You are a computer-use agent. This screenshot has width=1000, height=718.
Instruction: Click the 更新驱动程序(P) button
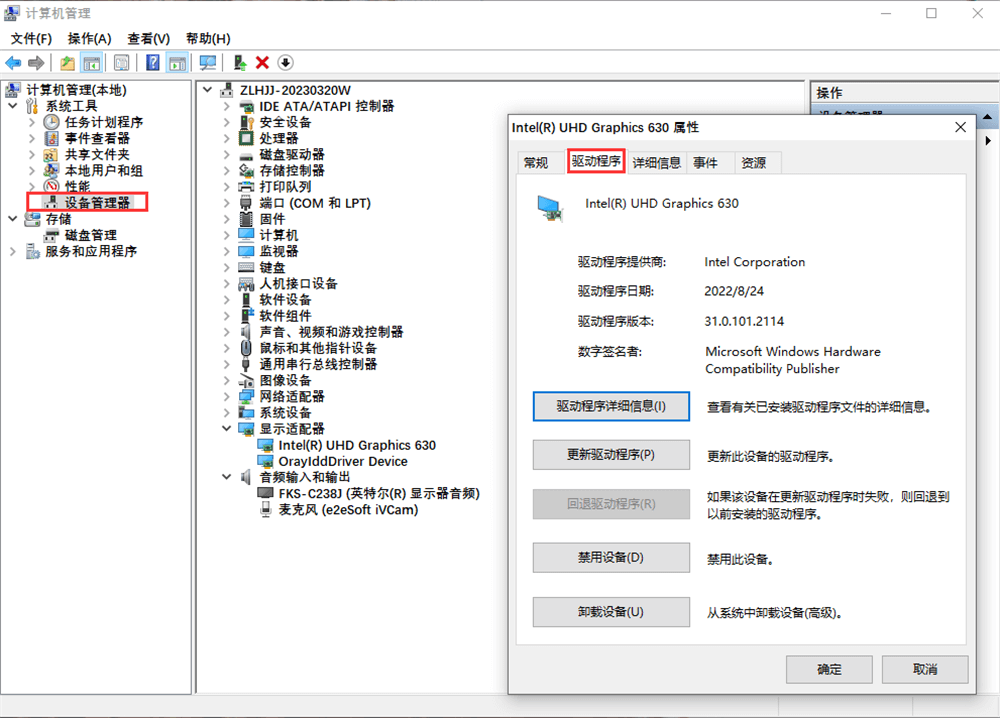point(611,454)
